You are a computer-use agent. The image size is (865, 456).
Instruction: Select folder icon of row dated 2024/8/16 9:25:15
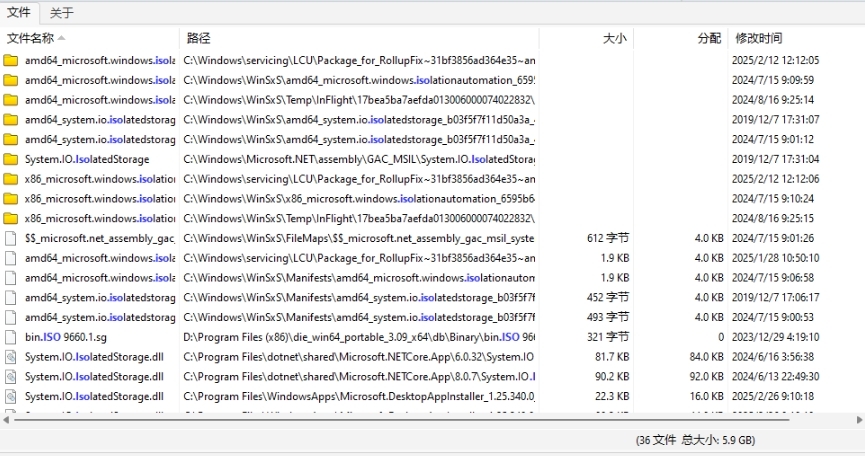click(x=10, y=218)
